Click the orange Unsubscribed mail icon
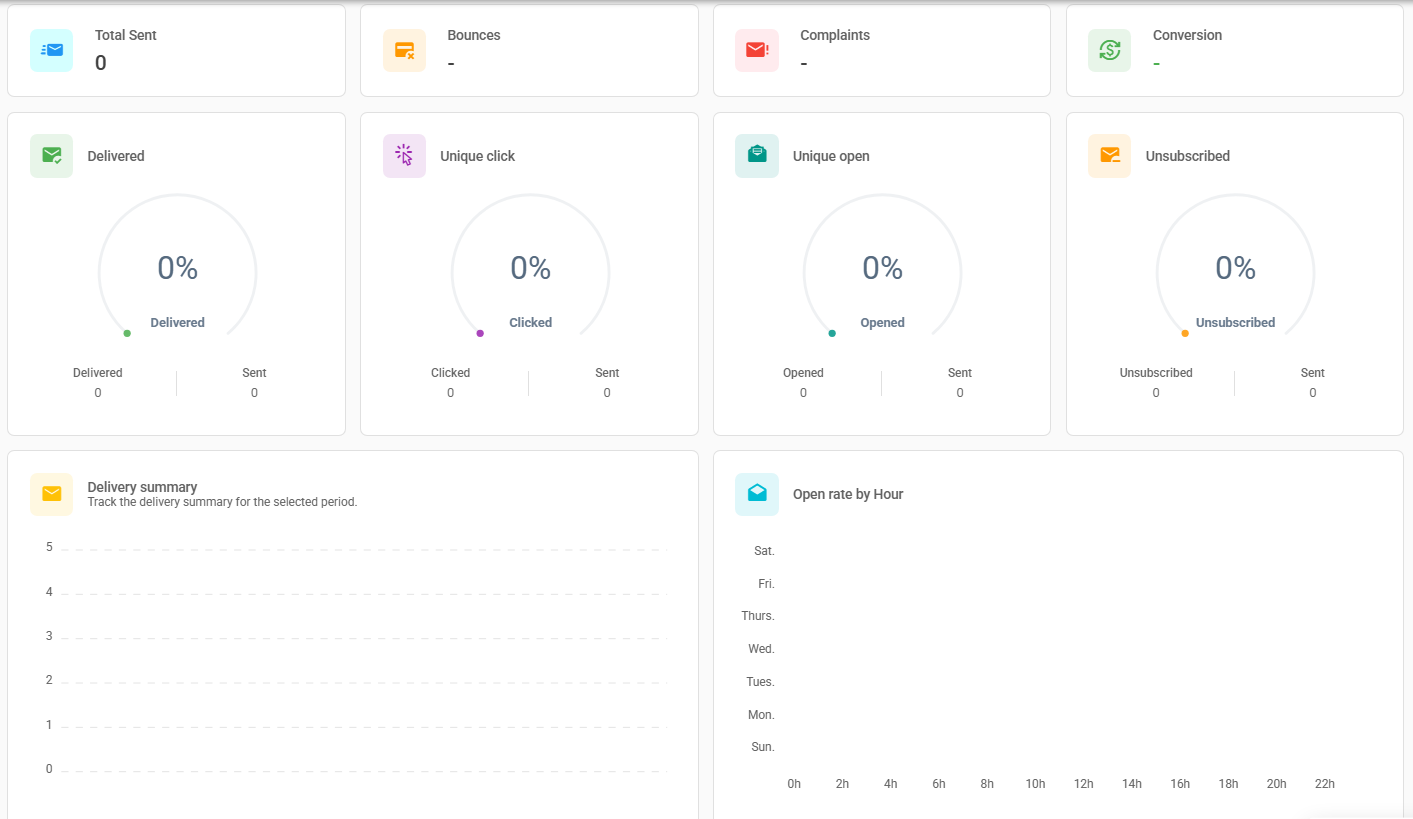The image size is (1413, 819). (x=1109, y=156)
